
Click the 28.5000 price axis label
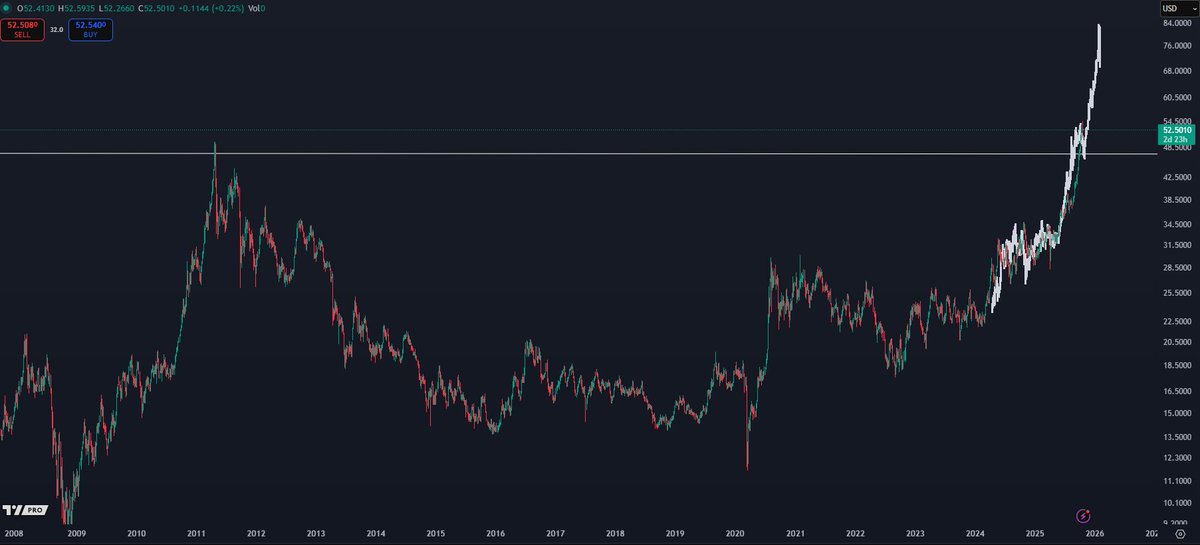[x=1176, y=268]
